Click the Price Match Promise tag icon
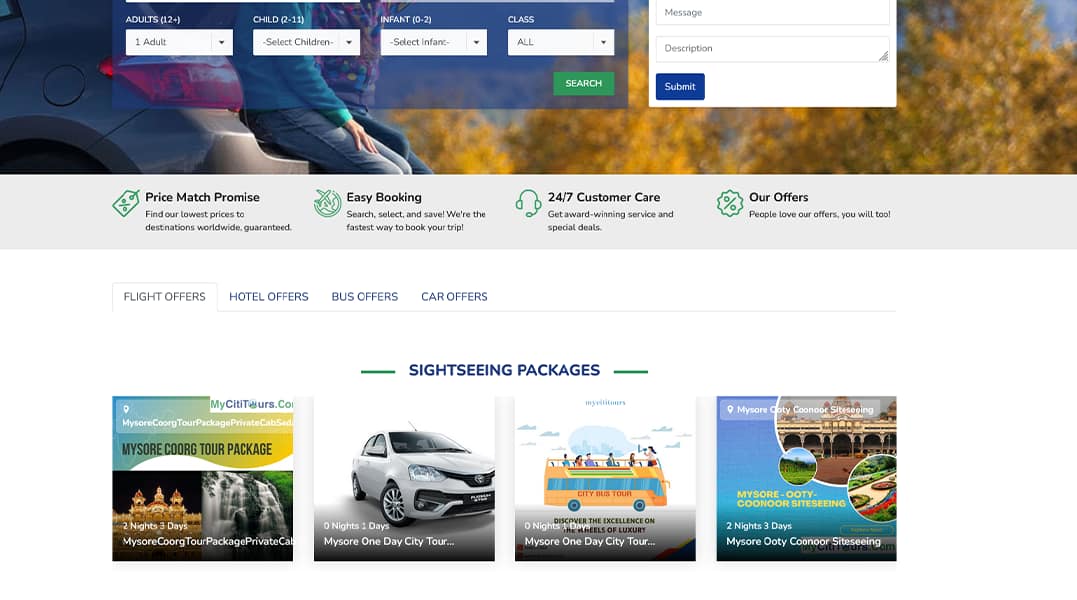 [126, 203]
